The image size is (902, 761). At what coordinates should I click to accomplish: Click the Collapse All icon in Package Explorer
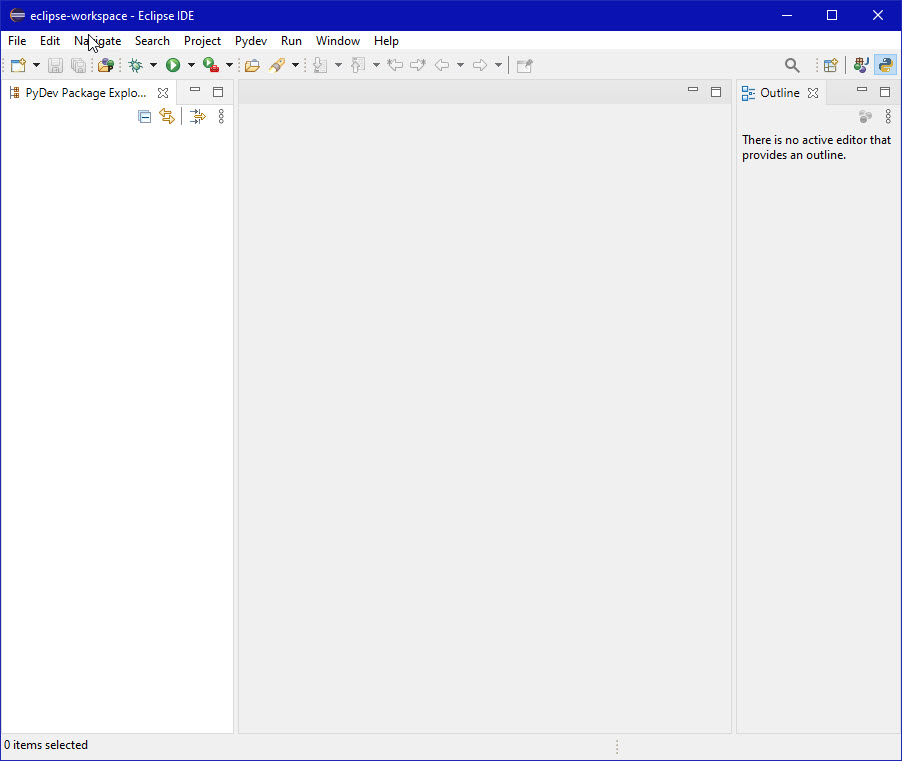coord(145,117)
